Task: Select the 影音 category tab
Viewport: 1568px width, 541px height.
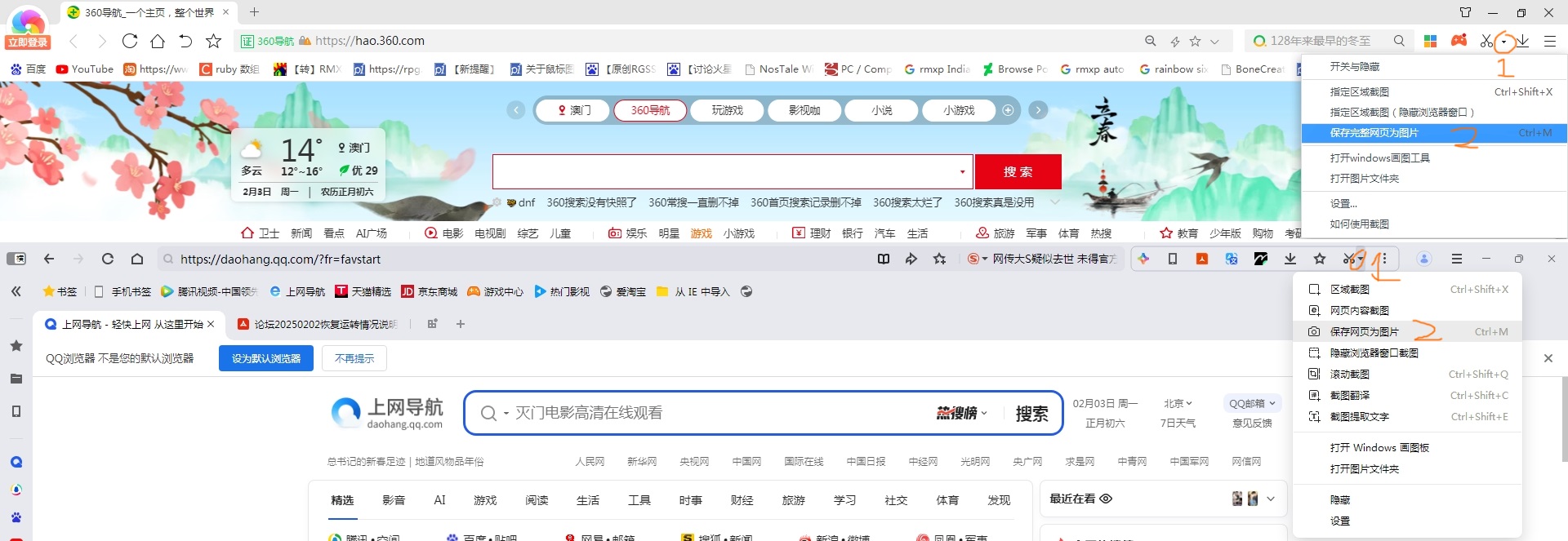Action: tap(394, 500)
